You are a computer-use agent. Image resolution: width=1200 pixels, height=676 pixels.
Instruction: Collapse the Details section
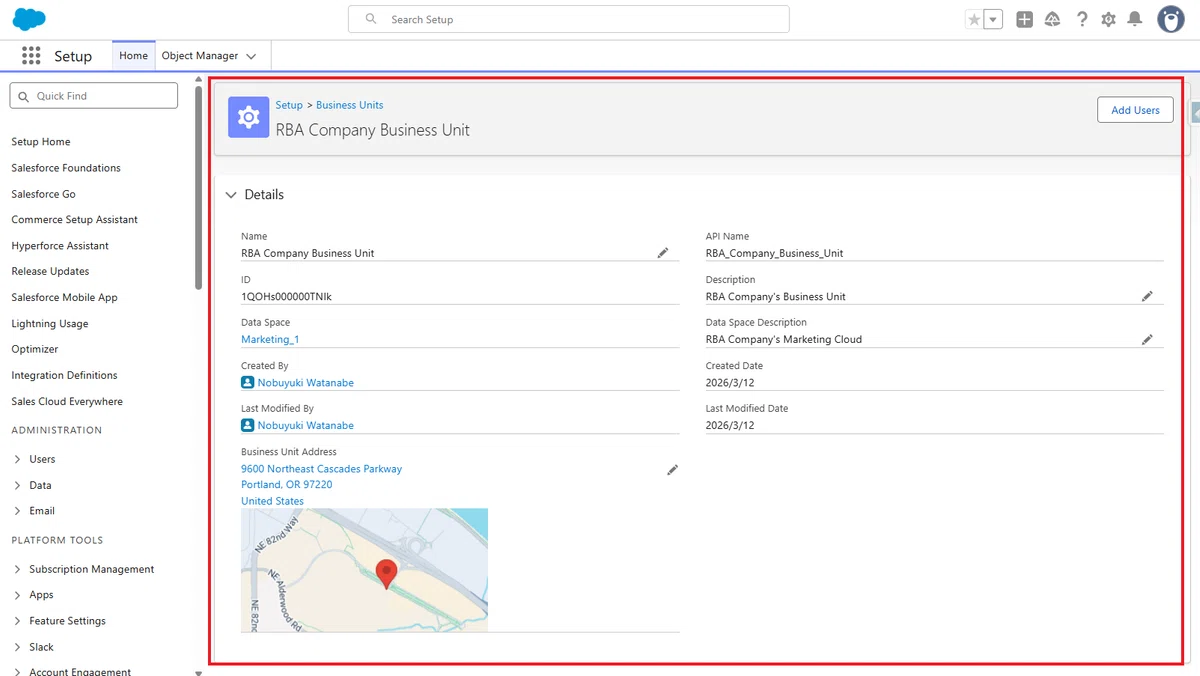(x=231, y=195)
